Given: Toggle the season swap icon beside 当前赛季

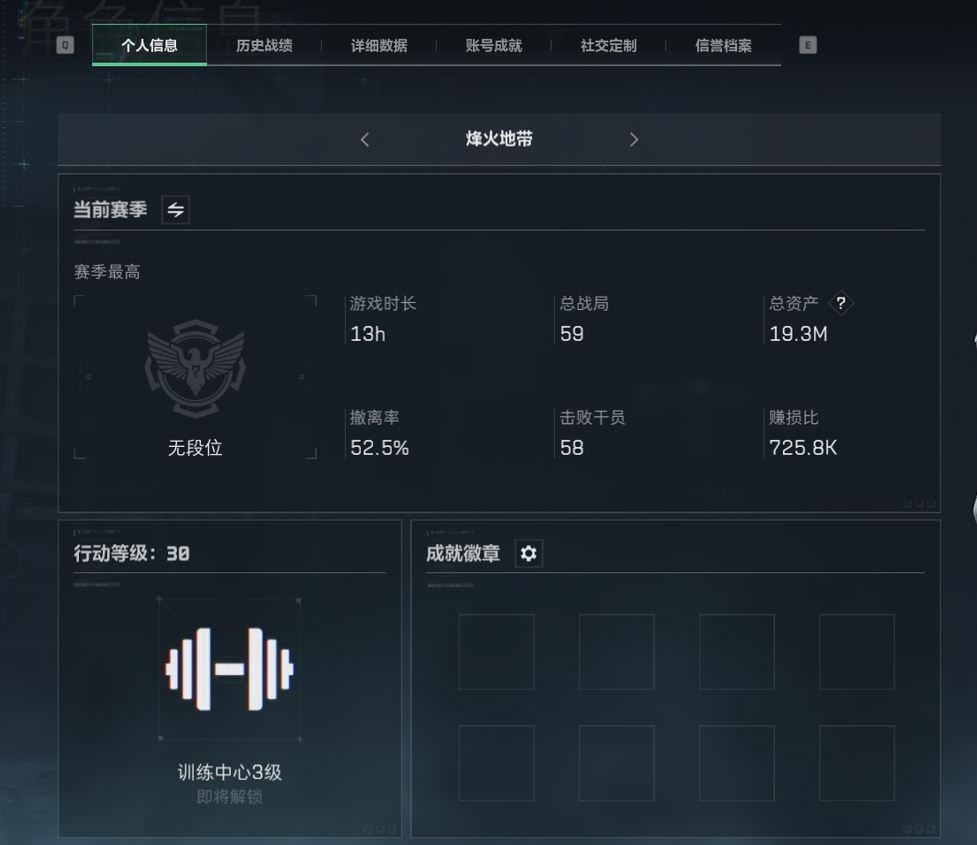Looking at the screenshot, I should pyautogui.click(x=176, y=209).
